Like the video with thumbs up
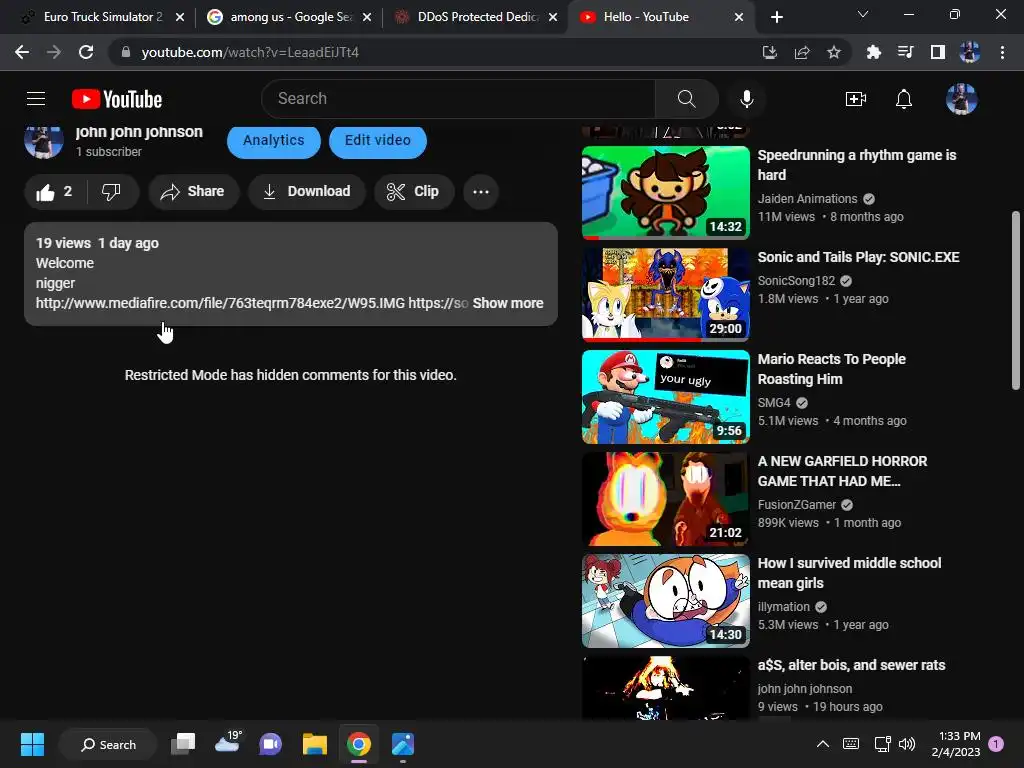 54,192
